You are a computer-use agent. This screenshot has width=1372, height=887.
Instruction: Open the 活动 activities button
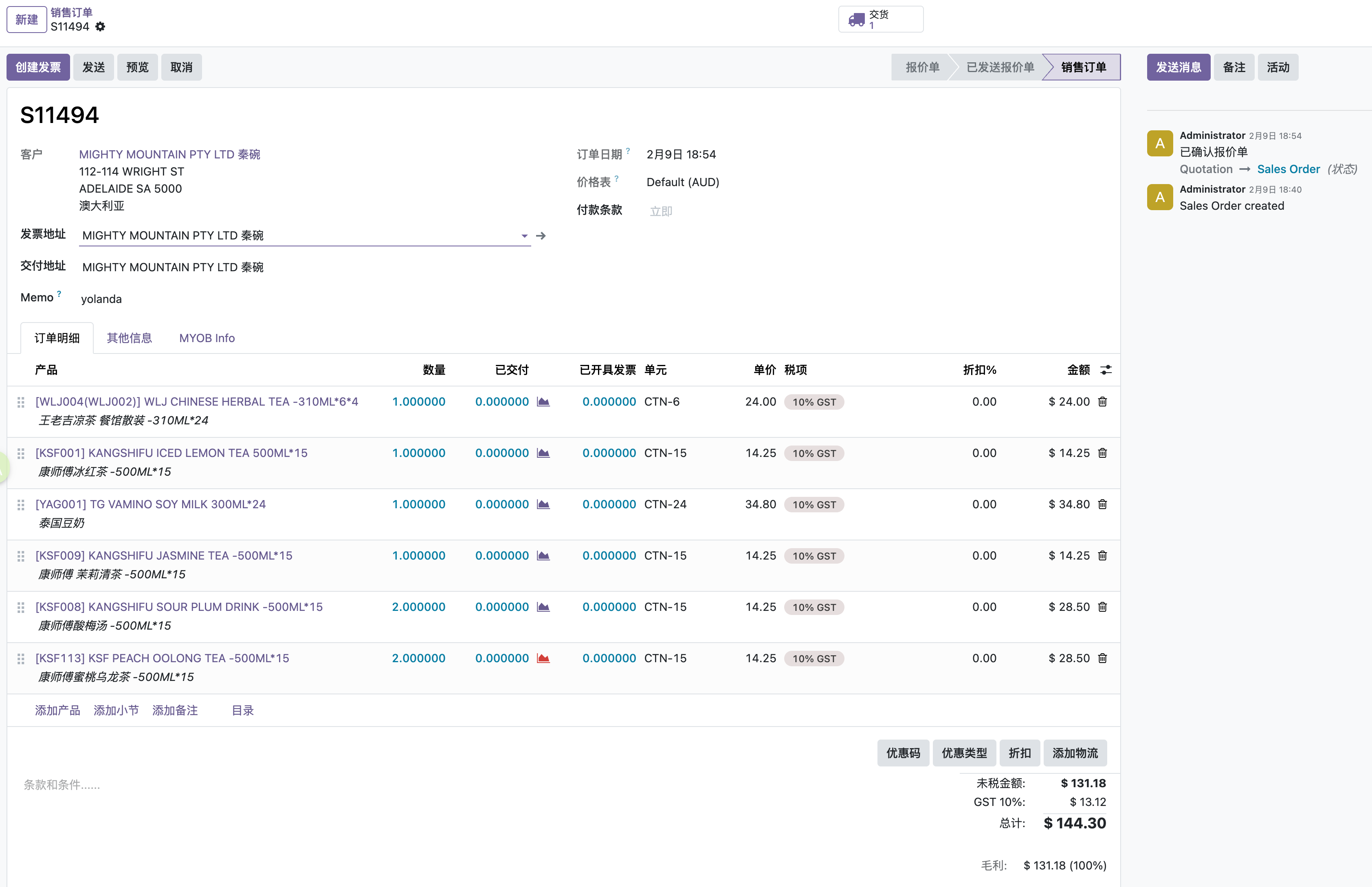point(1278,67)
